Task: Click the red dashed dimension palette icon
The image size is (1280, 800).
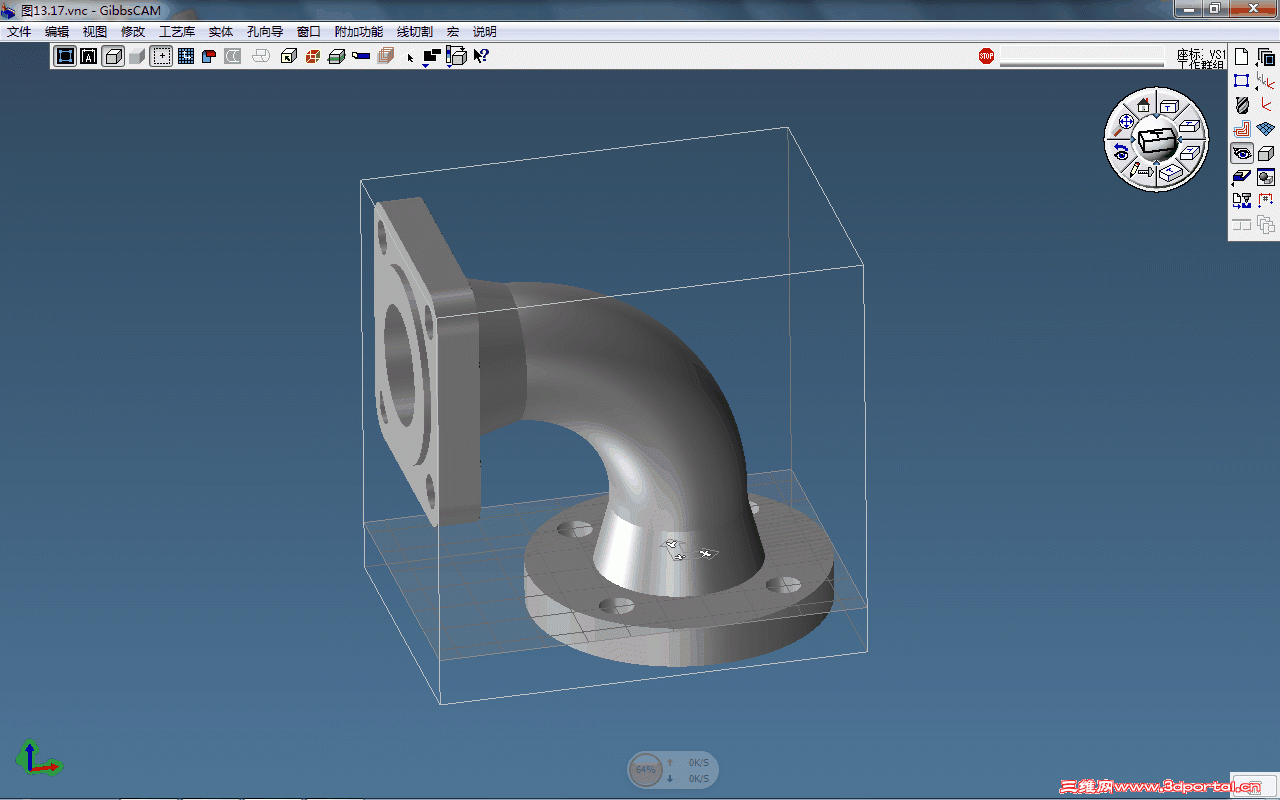Action: (1265, 201)
